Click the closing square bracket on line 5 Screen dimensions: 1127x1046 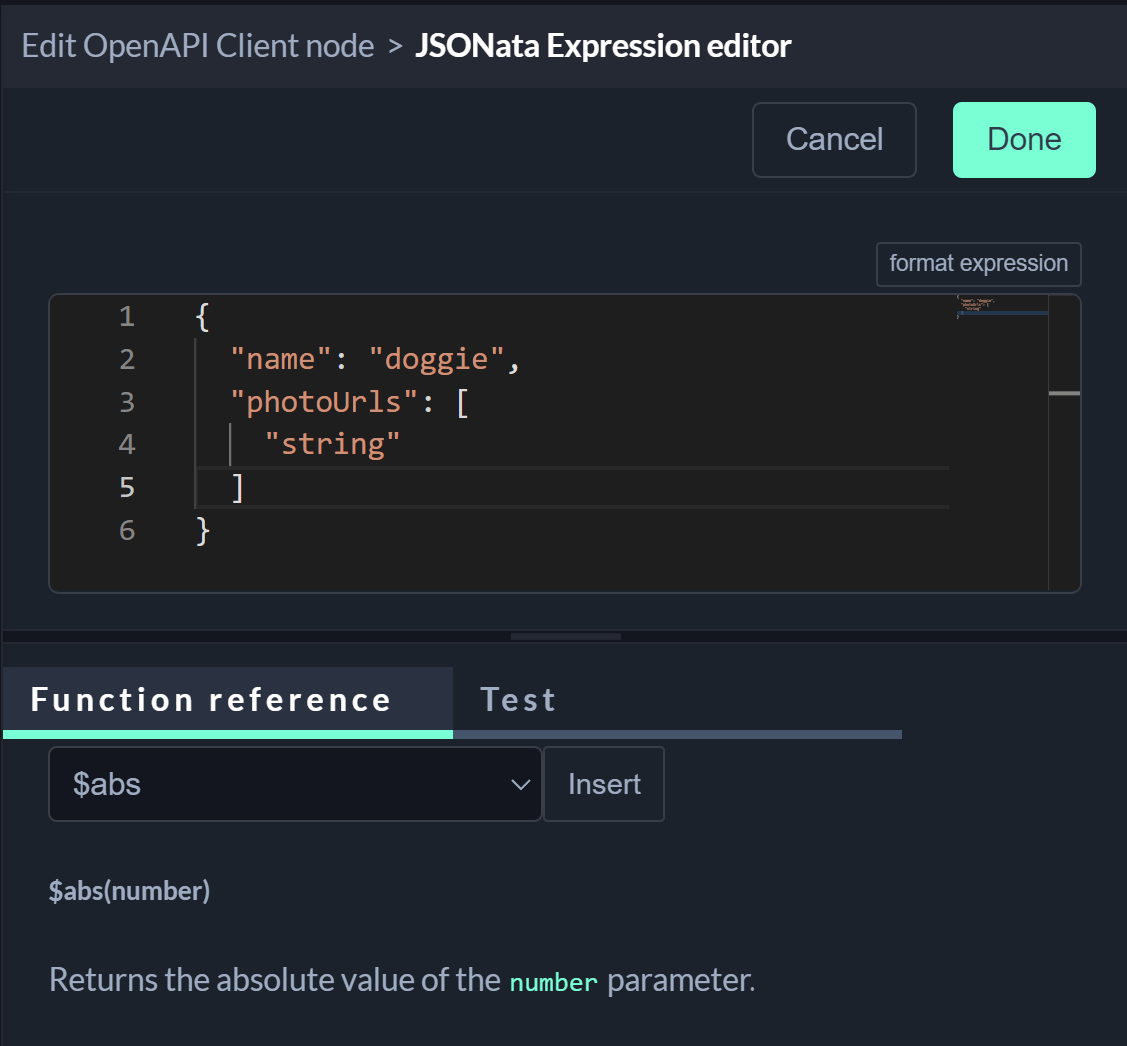237,487
